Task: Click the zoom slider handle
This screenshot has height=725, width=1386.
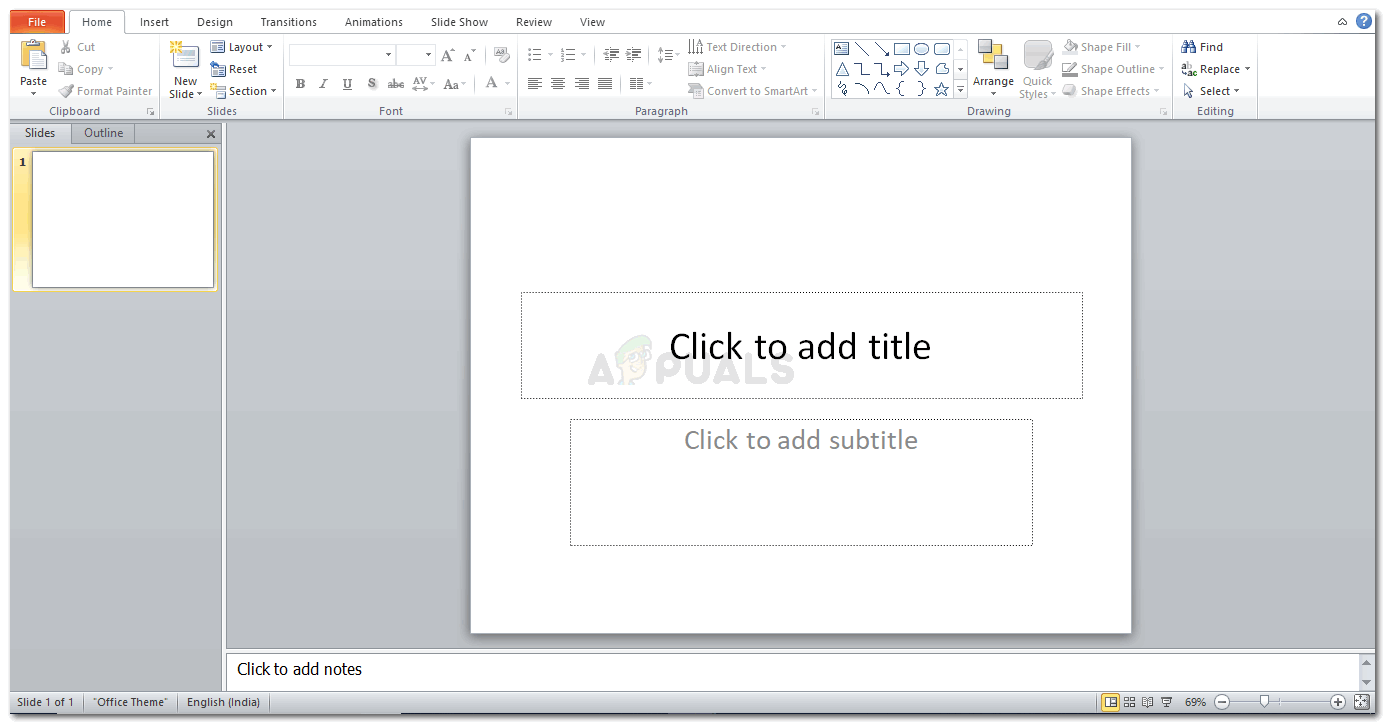Action: coord(1264,702)
